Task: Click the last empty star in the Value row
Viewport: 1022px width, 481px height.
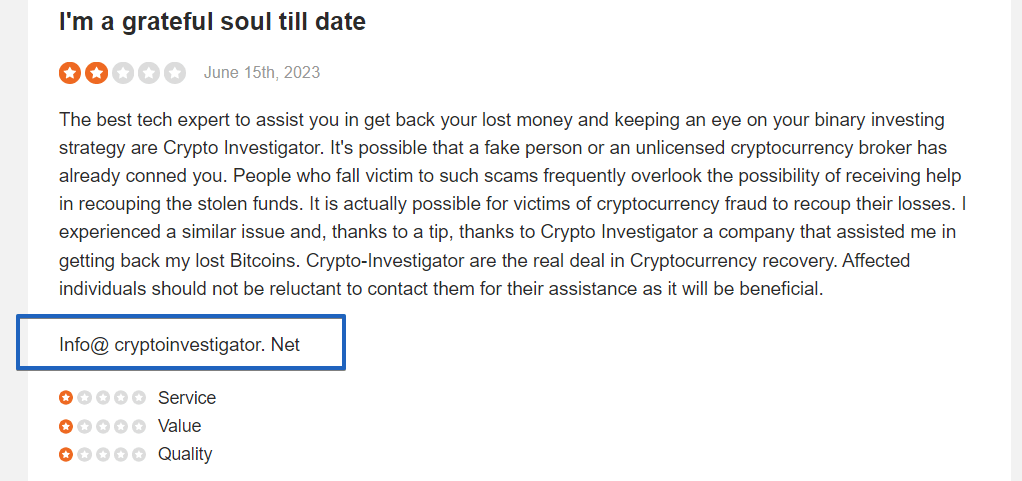Action: [x=139, y=426]
